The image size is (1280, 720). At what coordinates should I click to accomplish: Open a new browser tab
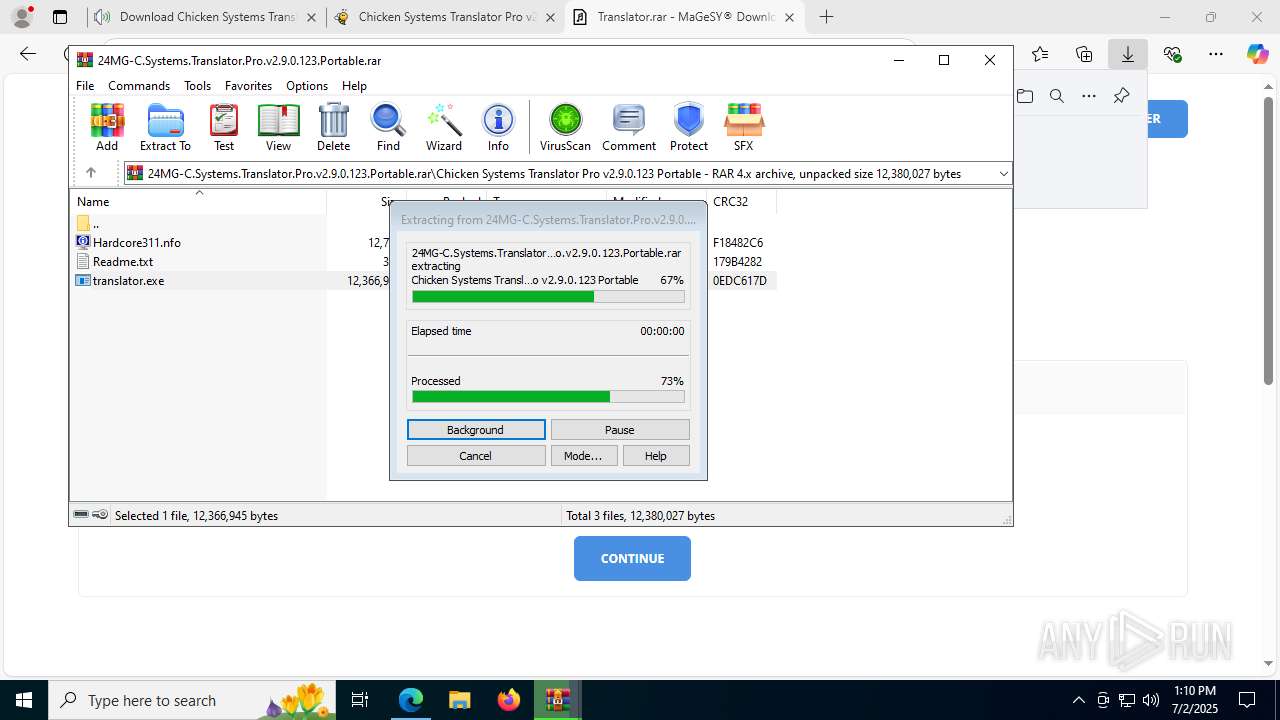(826, 17)
